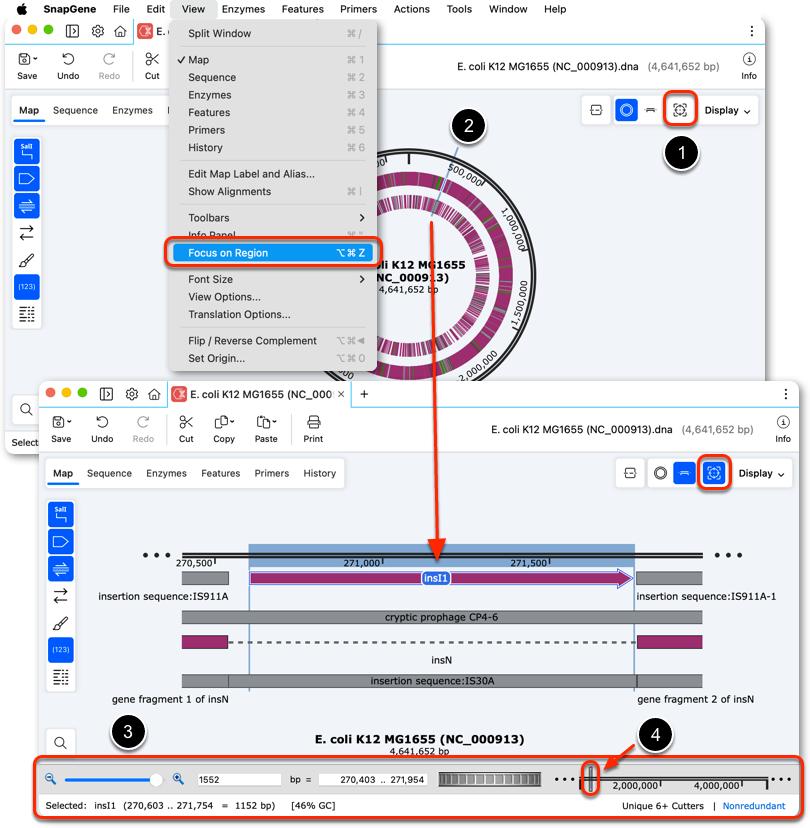Choose Set Origin... menu item
810x828 pixels.
click(x=272, y=358)
